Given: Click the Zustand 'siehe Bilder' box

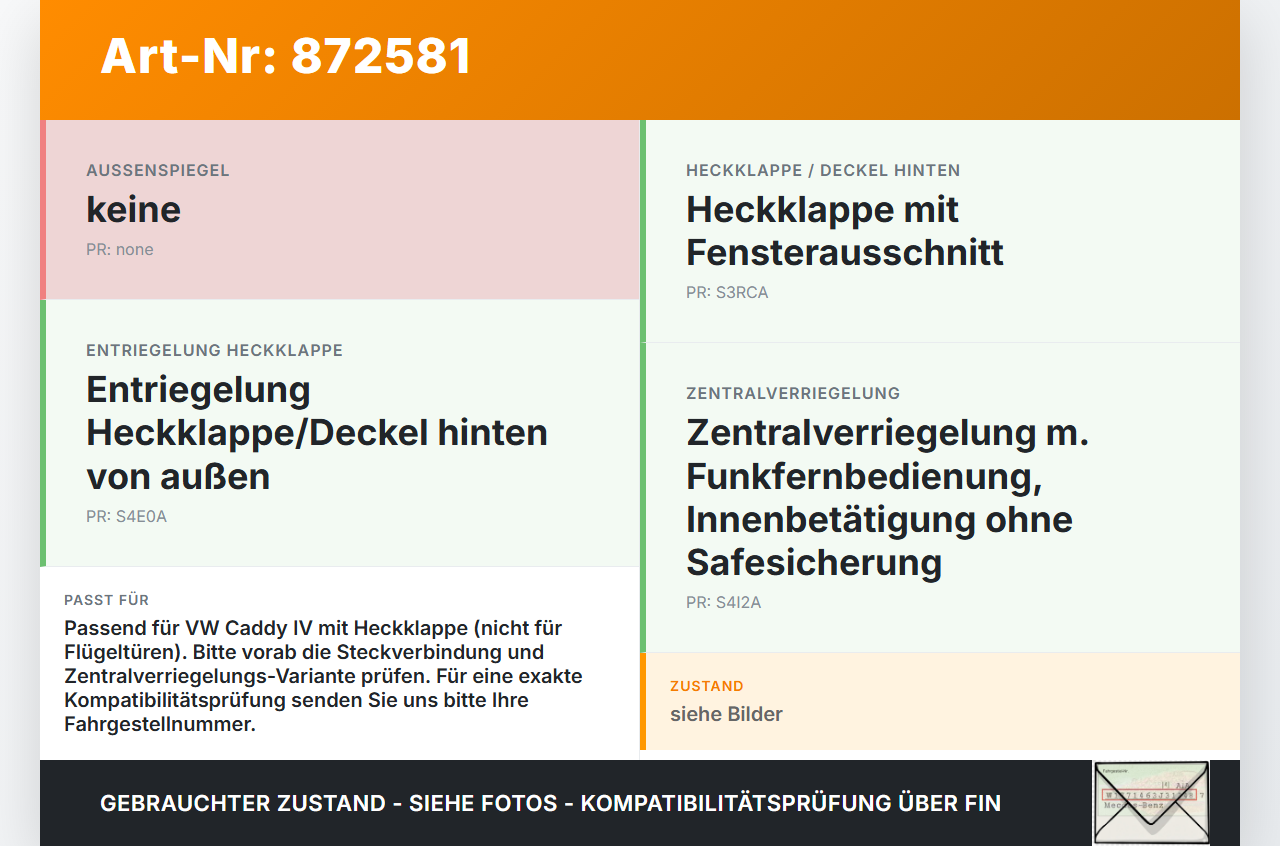Looking at the screenshot, I should 940,701.
